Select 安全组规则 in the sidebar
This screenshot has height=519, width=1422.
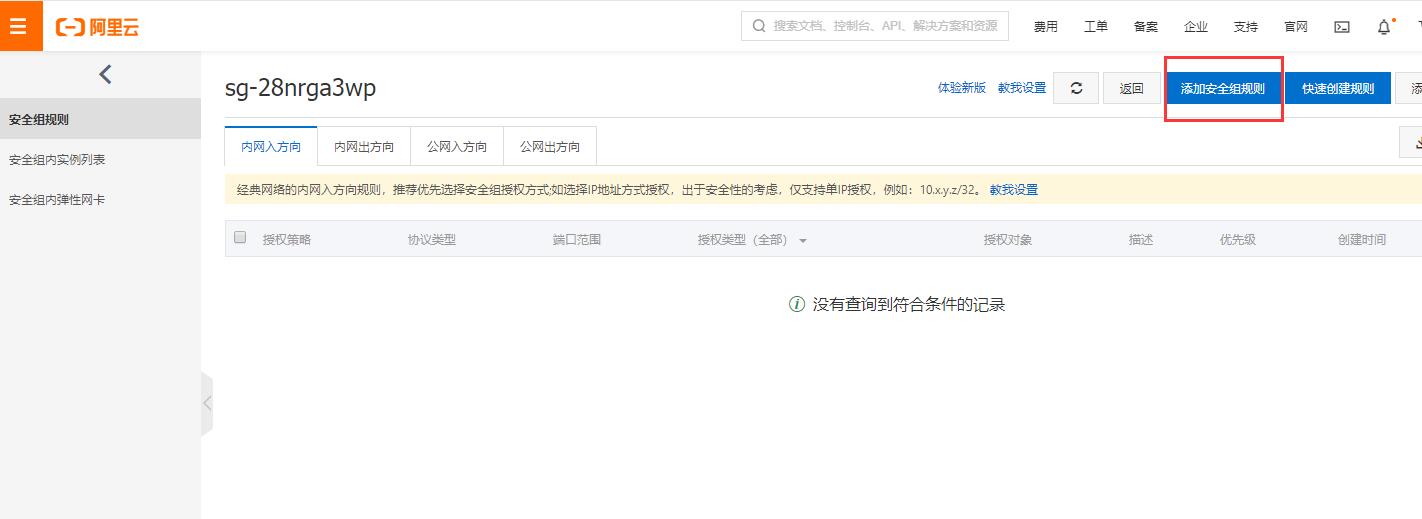click(100, 119)
